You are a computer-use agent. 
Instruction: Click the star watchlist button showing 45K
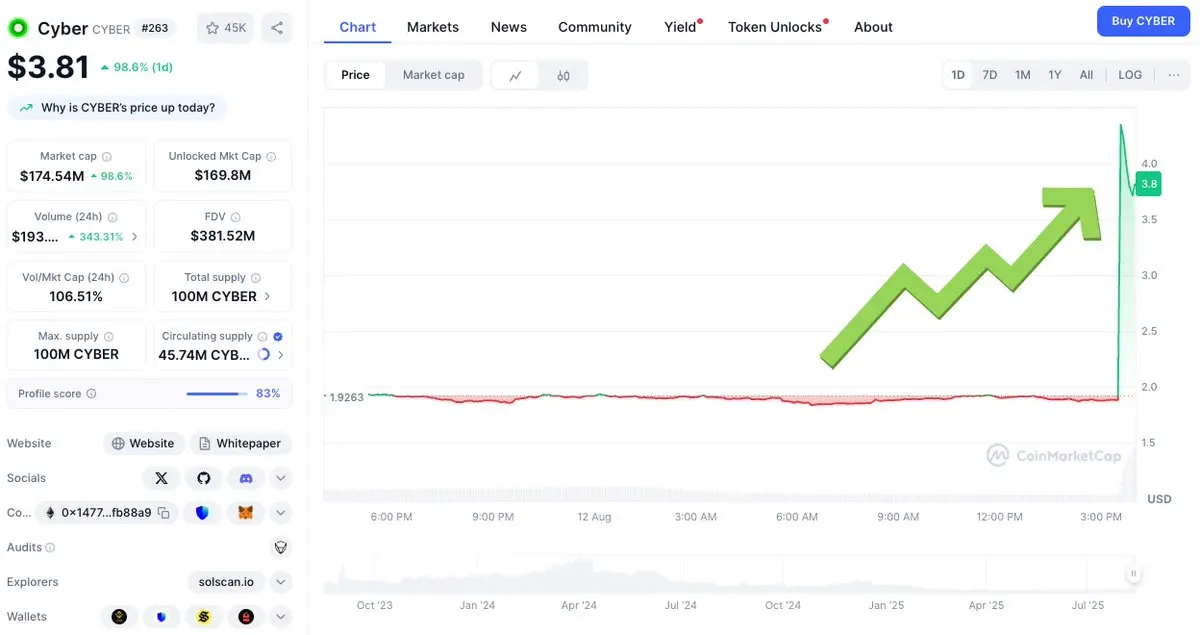[226, 28]
